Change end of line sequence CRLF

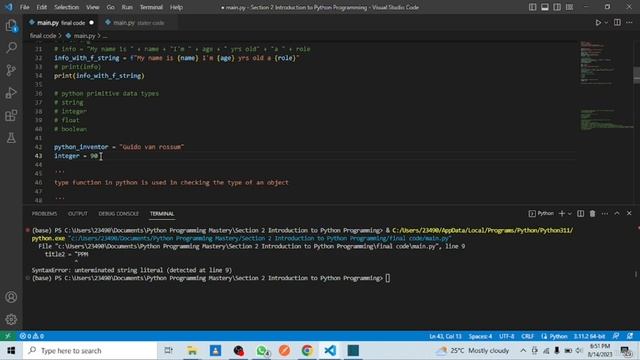(527, 336)
